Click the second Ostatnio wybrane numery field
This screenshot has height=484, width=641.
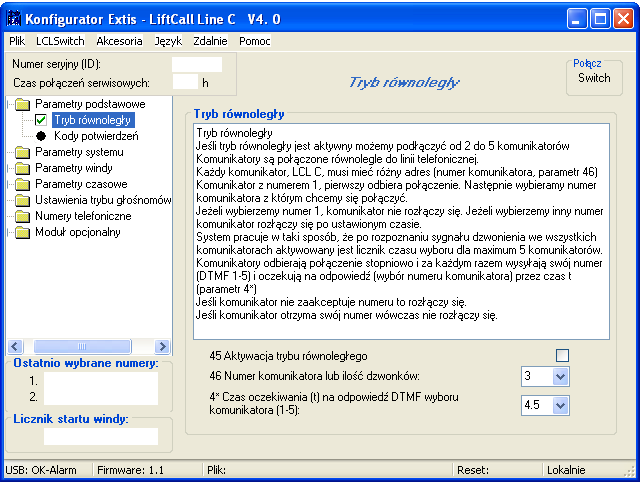pos(101,397)
